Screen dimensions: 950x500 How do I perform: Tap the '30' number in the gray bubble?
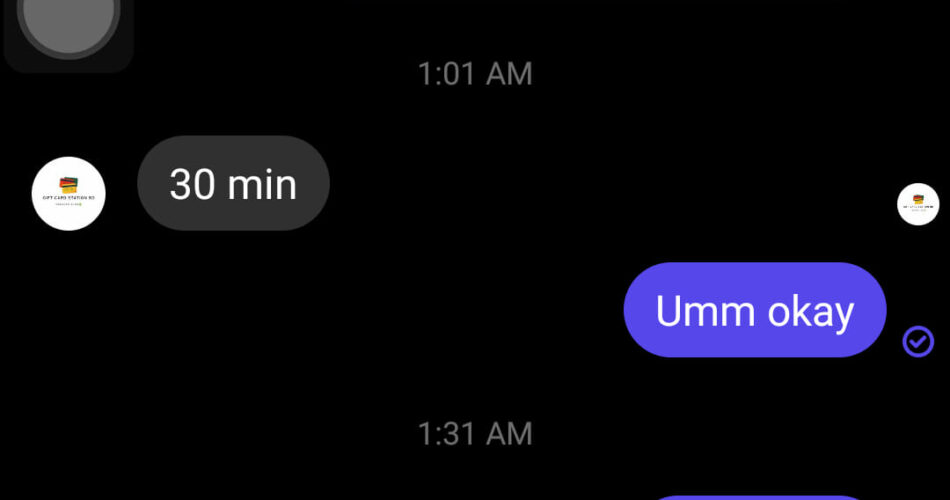pos(191,185)
